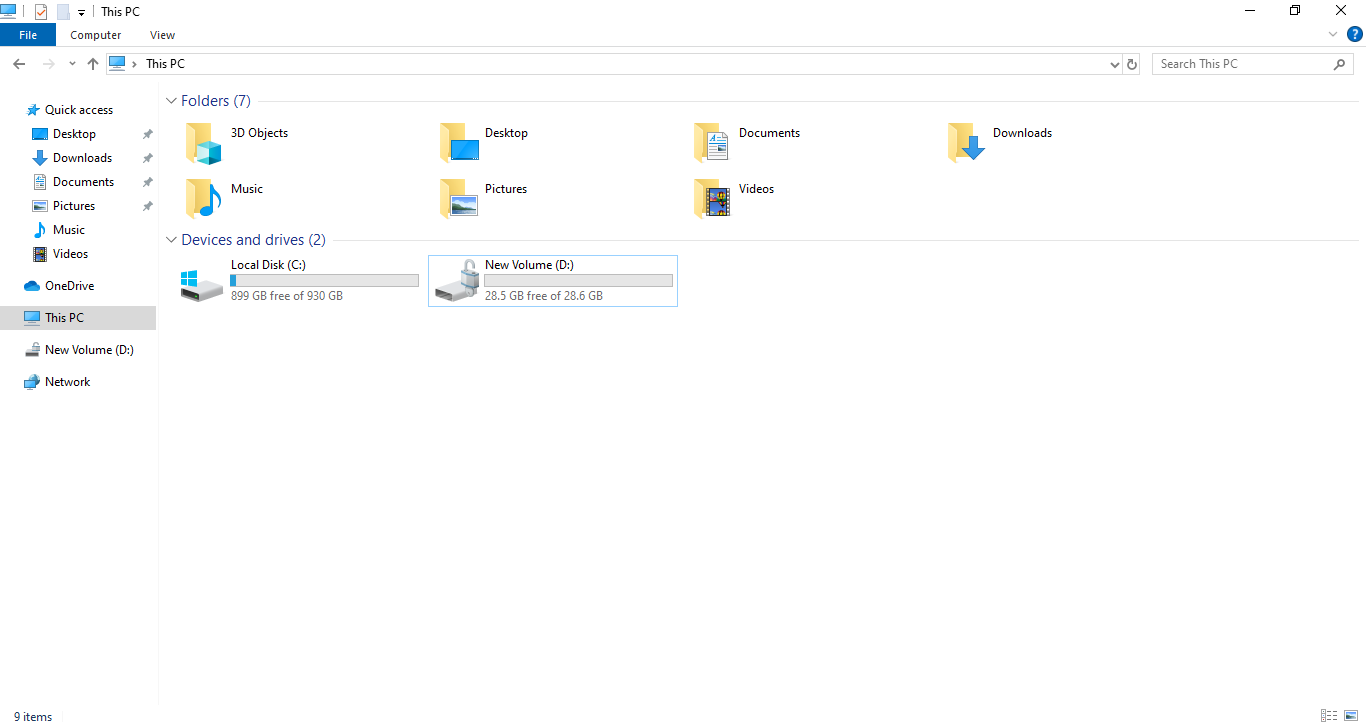Screen dimensions: 1366x728
Task: Select the Music folder in main pane
Action: point(203,199)
